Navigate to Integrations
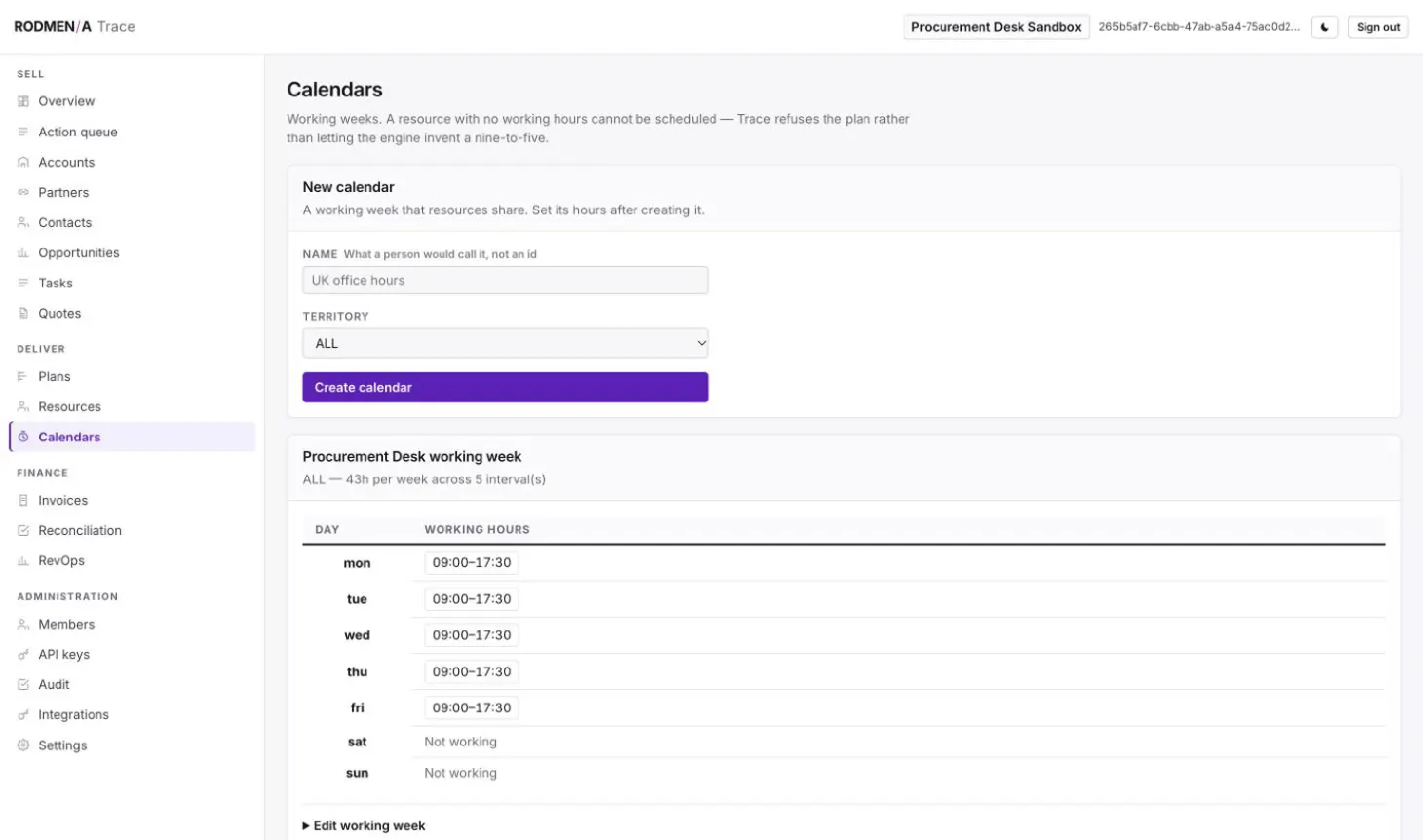Viewport: 1423px width, 840px height. [x=73, y=714]
